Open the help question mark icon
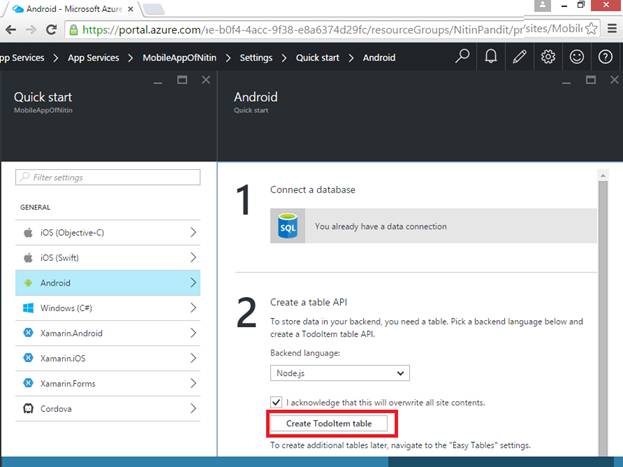The width and height of the screenshot is (623, 467). coord(605,57)
